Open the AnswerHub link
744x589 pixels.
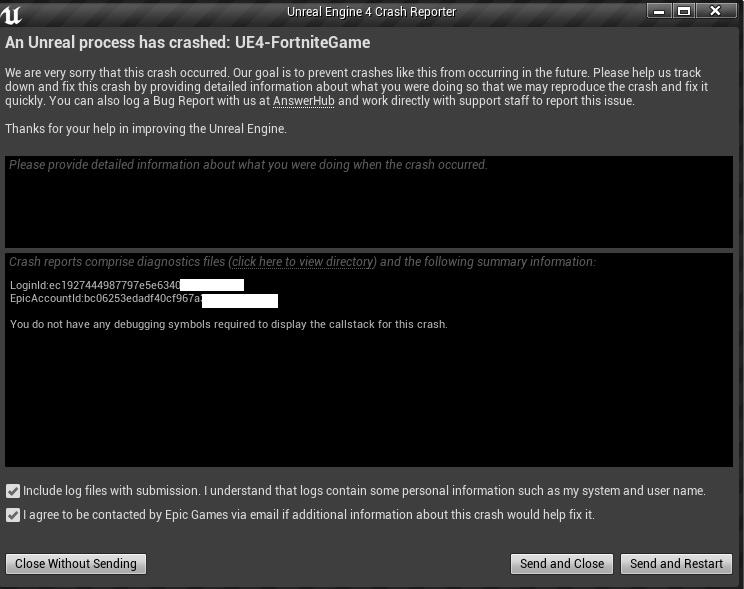304,101
